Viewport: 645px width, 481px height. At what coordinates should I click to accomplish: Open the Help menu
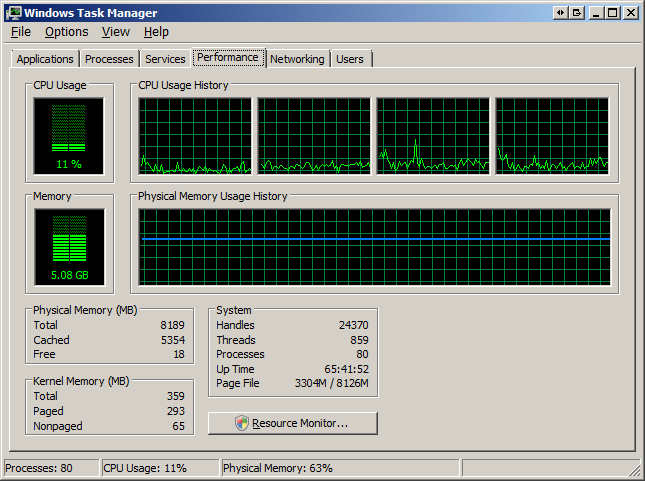coord(156,32)
